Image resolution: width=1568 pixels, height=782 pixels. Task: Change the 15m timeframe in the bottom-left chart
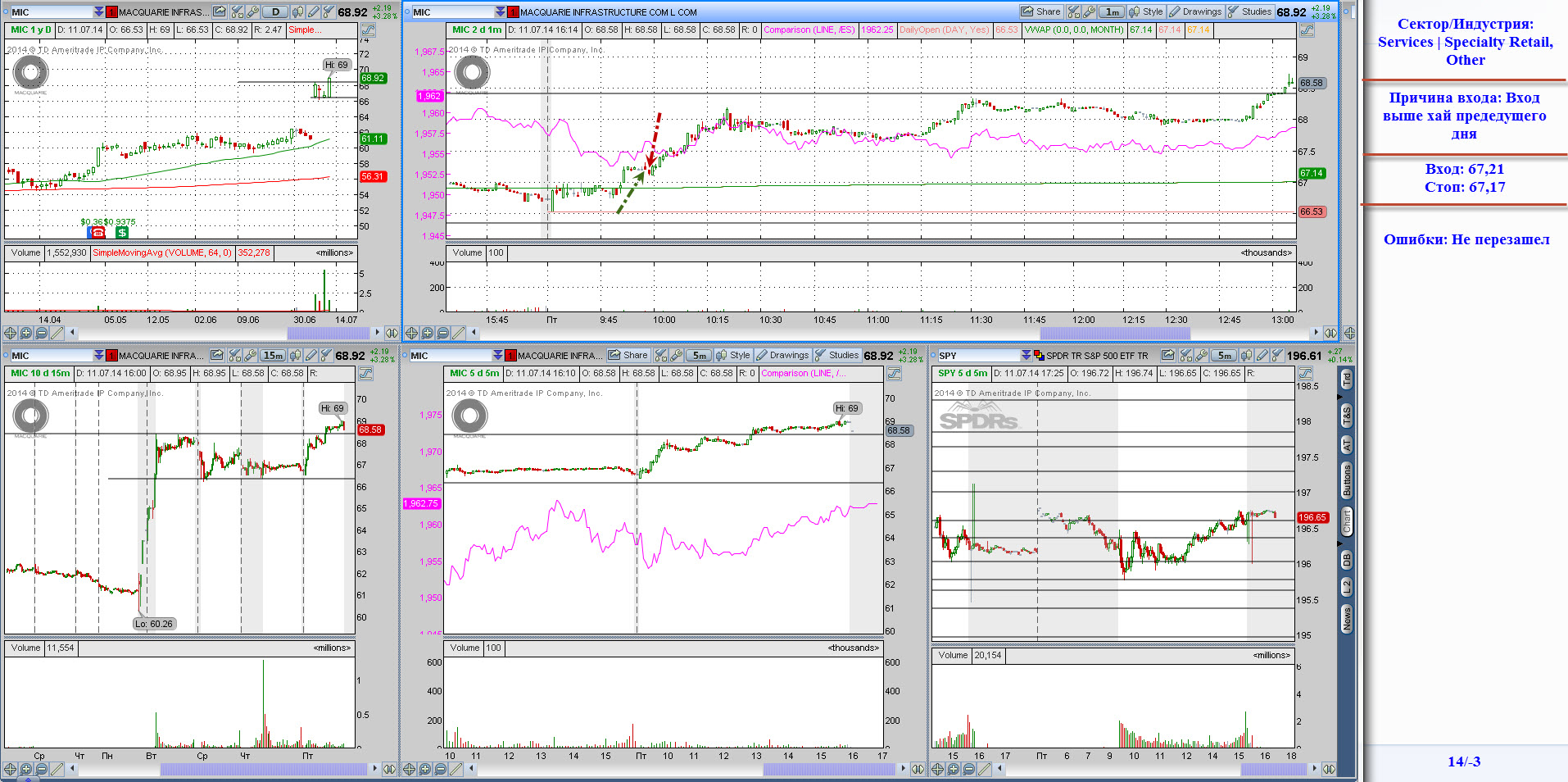[273, 355]
